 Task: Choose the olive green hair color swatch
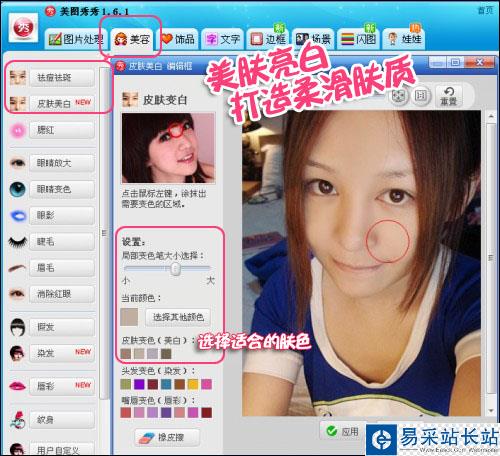[126, 384]
